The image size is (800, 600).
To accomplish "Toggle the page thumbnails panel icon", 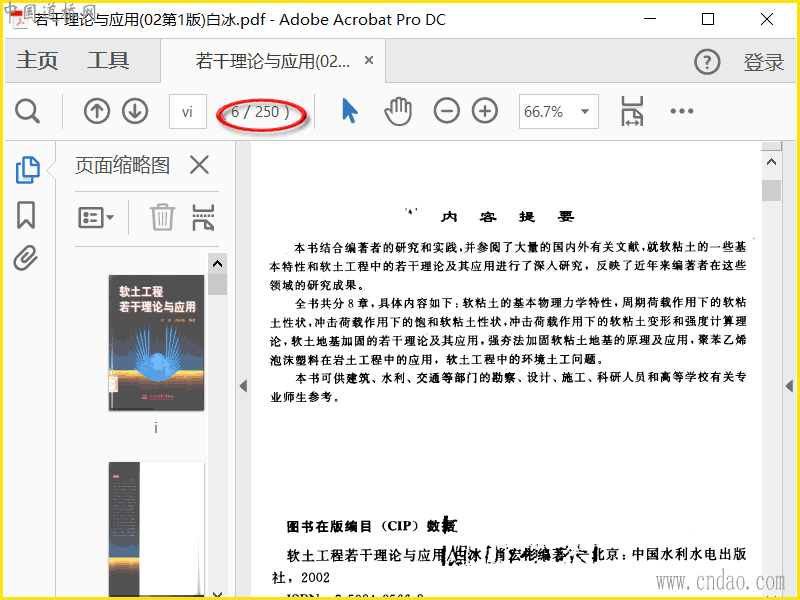I will (28, 170).
